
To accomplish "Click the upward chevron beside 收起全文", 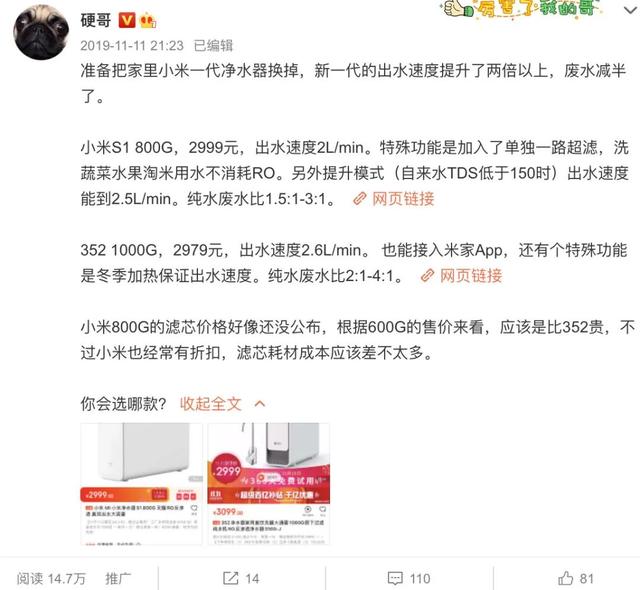I will point(260,404).
